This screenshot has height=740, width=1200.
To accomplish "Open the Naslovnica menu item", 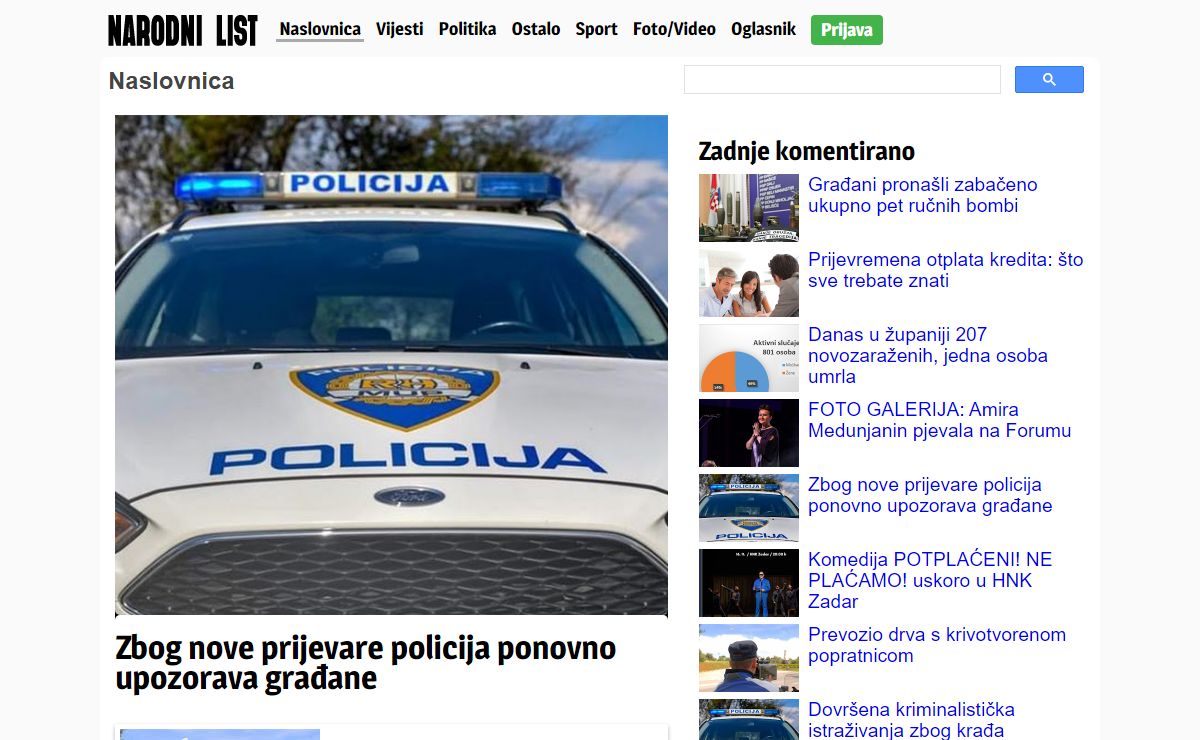I will pos(320,29).
